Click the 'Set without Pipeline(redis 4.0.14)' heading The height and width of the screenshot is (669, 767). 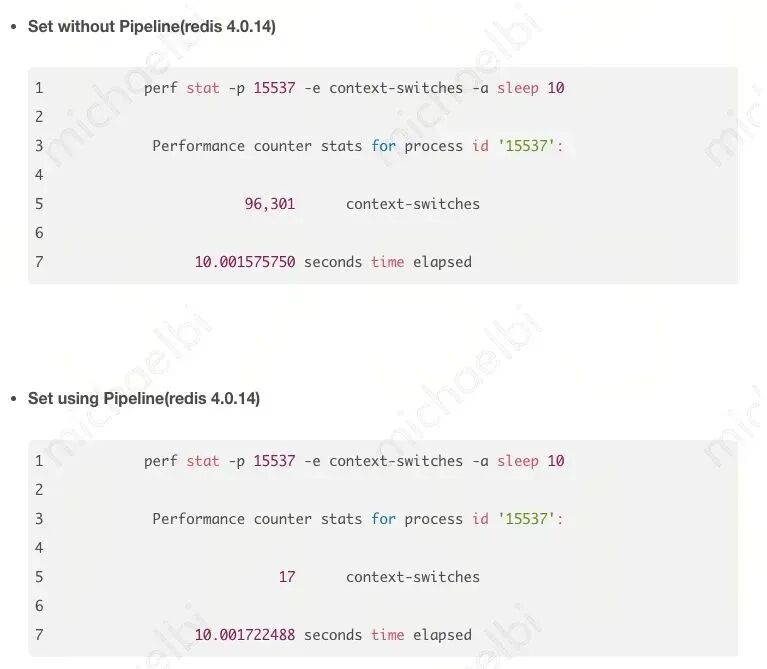tap(152, 26)
